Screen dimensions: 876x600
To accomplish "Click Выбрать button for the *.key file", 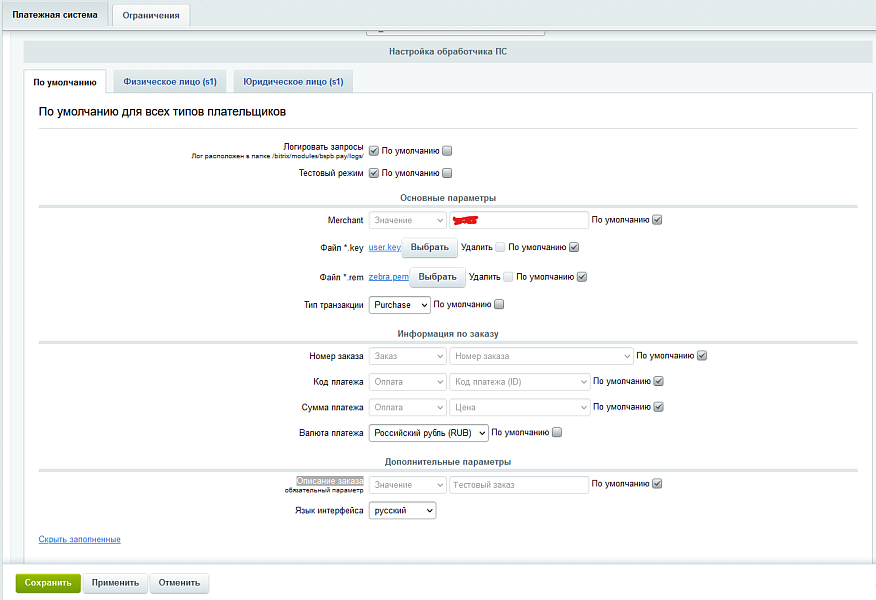I will coord(429,247).
